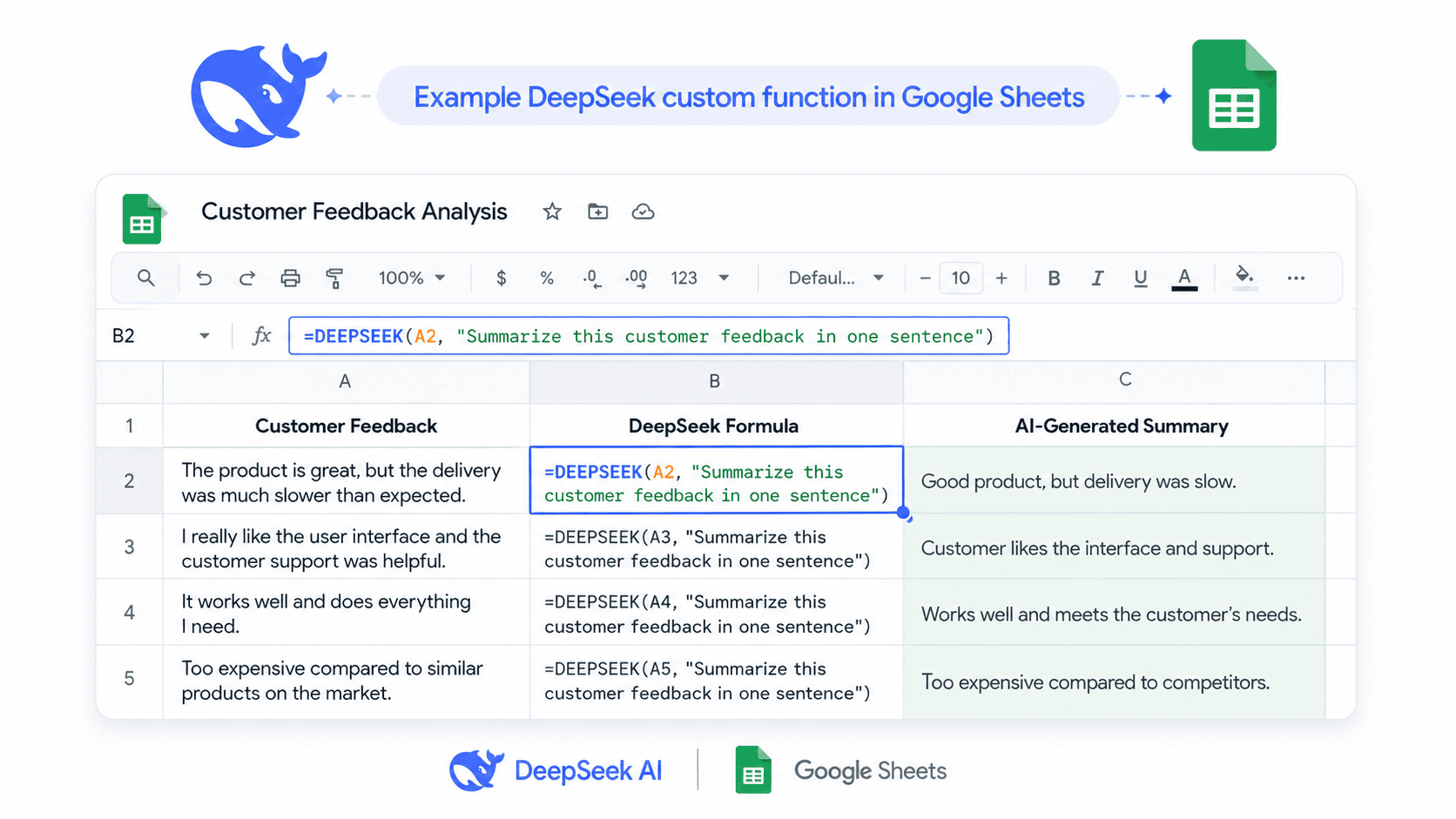Select 'Too expensive compared to competitors' cell
Image resolution: width=1456 pixels, height=819 pixels.
[1114, 681]
